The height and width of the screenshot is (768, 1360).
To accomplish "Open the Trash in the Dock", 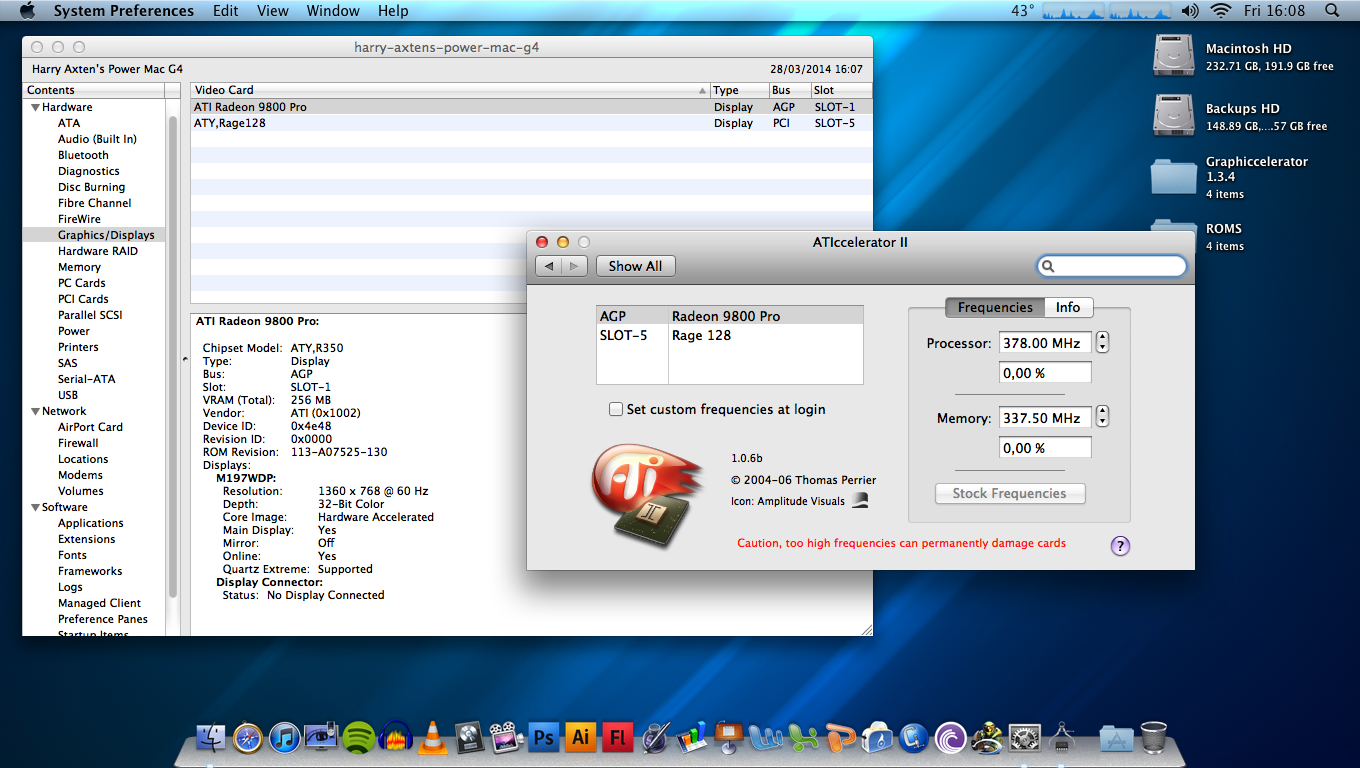I will [x=1153, y=738].
